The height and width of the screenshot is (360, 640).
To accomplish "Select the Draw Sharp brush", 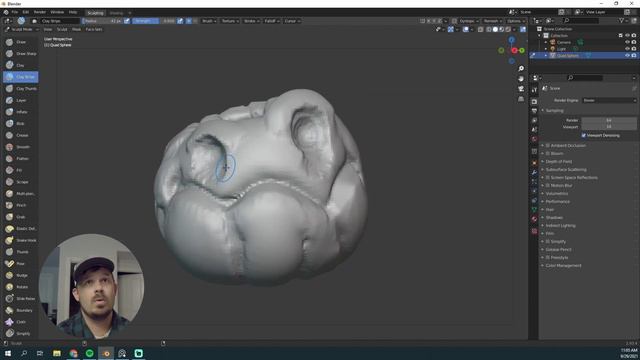I will [20, 53].
